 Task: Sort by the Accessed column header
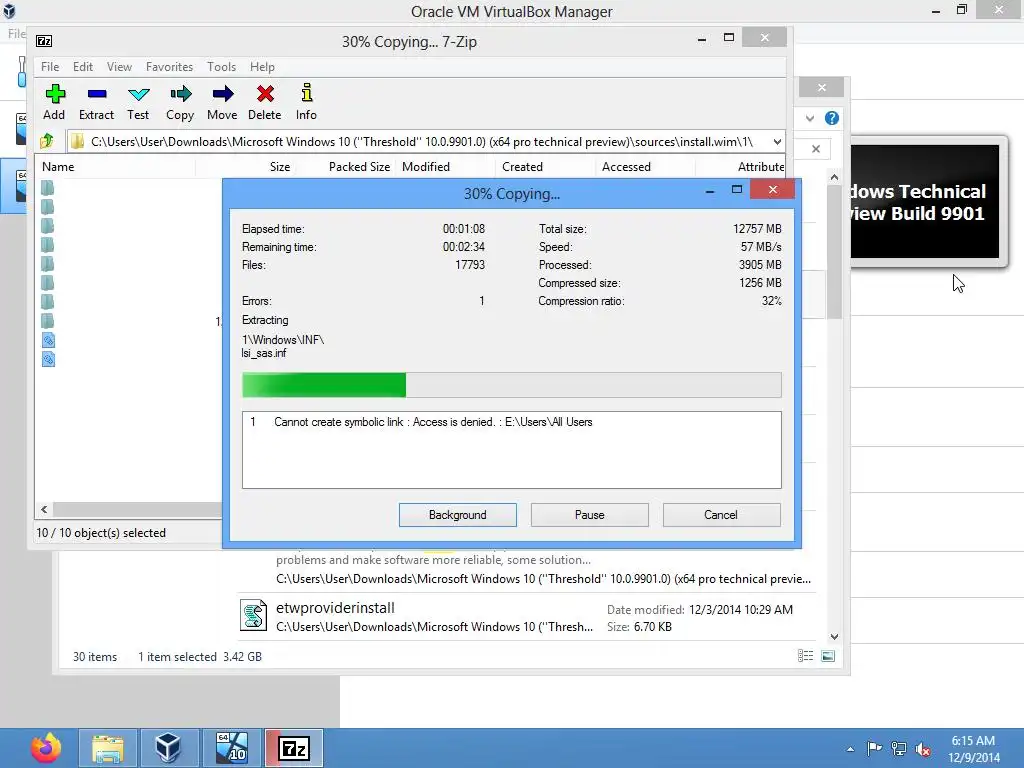coord(645,167)
